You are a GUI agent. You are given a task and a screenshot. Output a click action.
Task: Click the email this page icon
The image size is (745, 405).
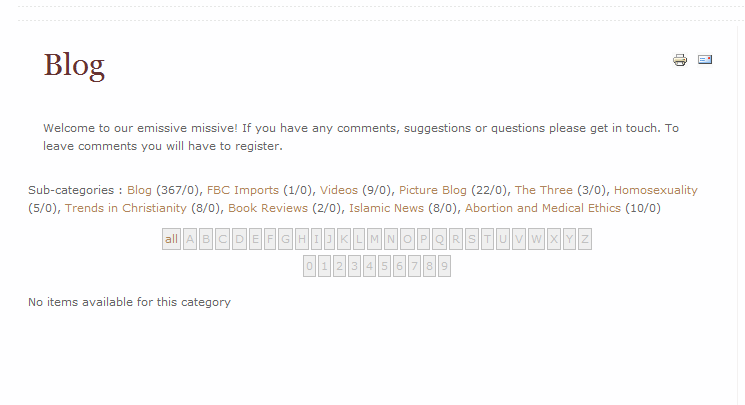point(705,60)
